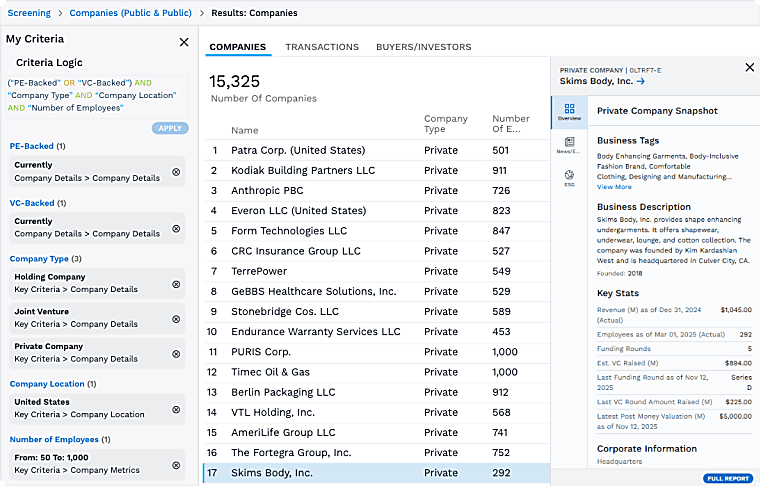Sort by the Name column header
Viewport: 760px width, 486px height.
(244, 130)
